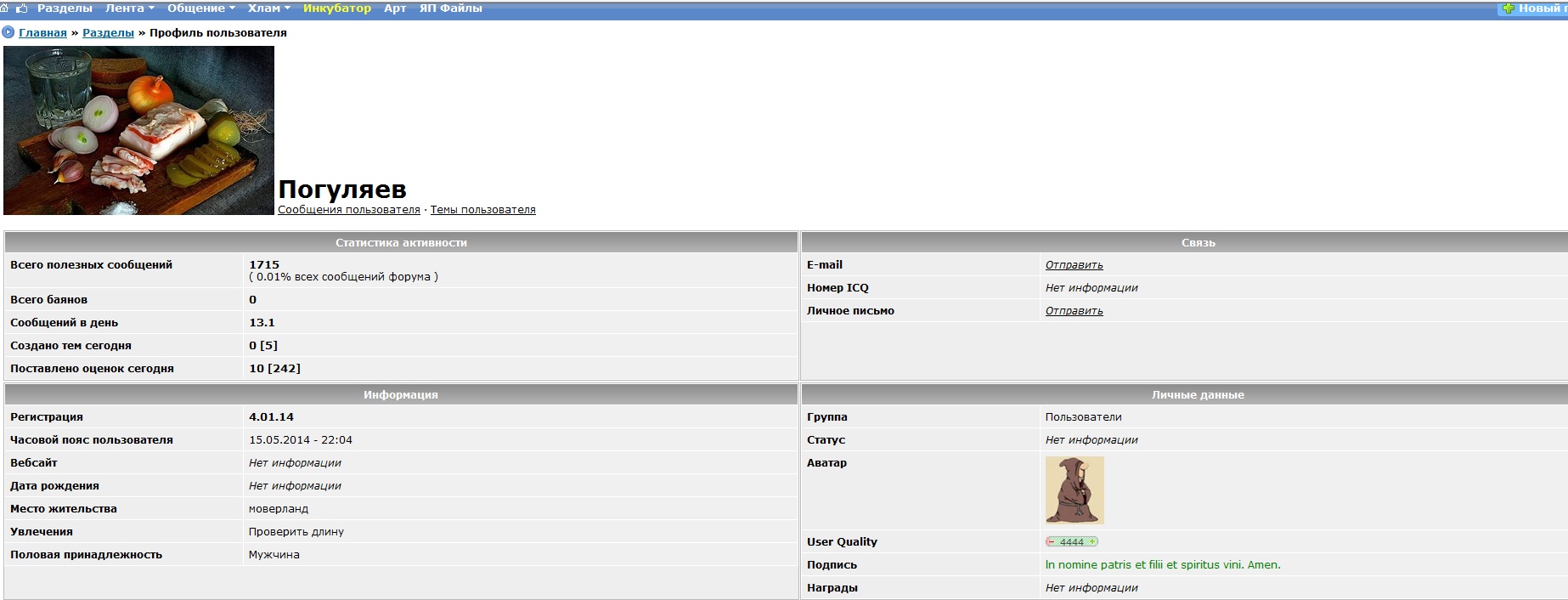
Task: Click the Профиль пользователя breadcrumb text
Action: (x=218, y=32)
